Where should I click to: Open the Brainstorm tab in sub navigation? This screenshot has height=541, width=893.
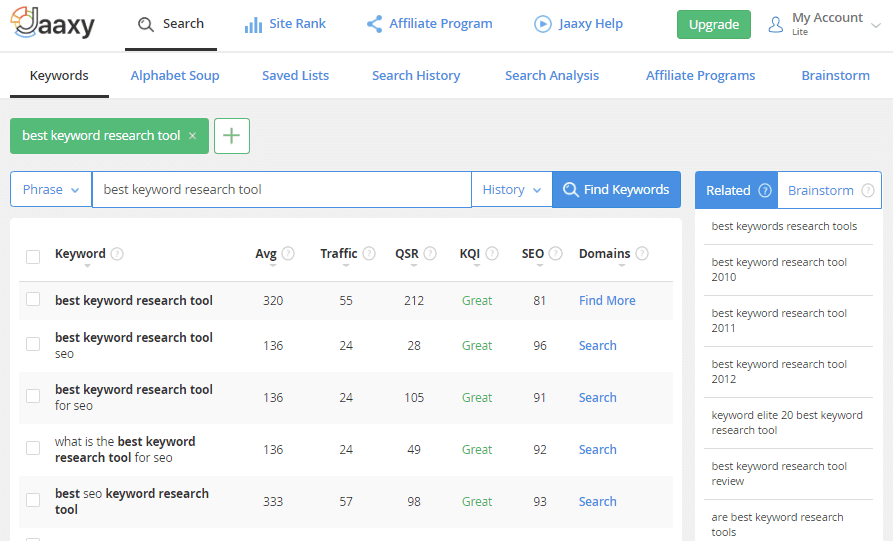835,76
